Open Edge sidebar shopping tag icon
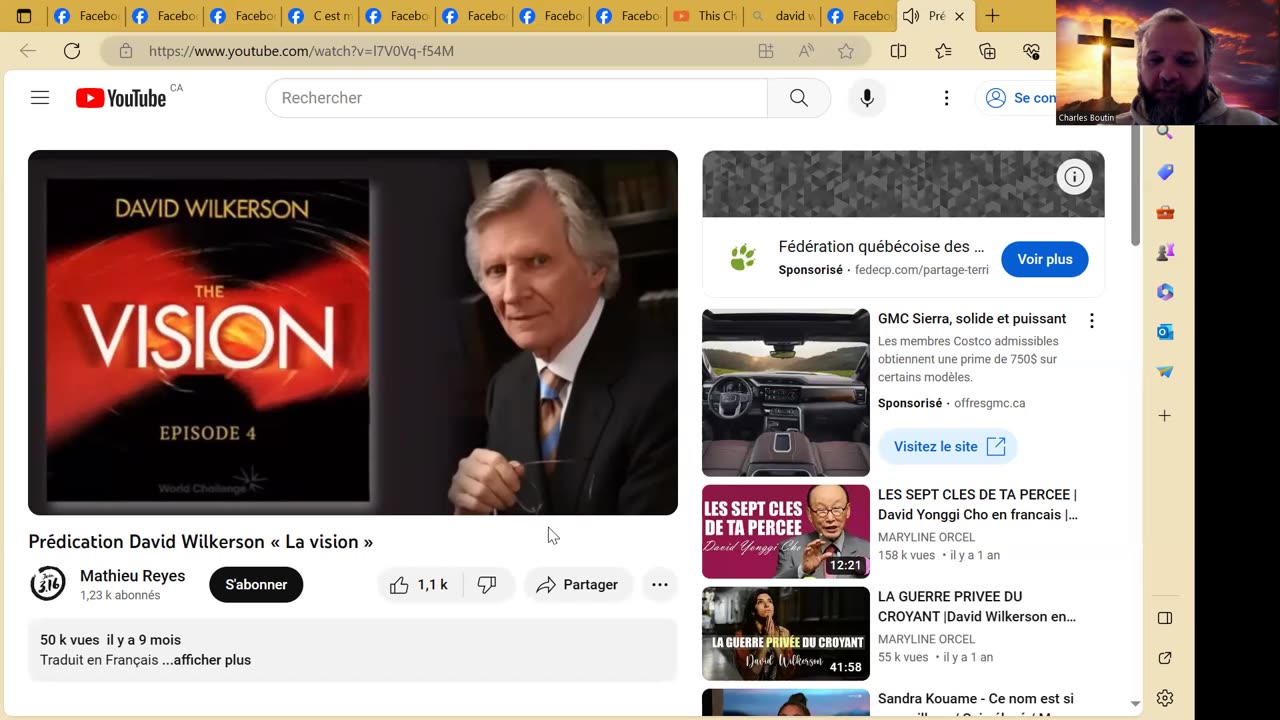Screen dimensions: 1280x720 (1165, 172)
